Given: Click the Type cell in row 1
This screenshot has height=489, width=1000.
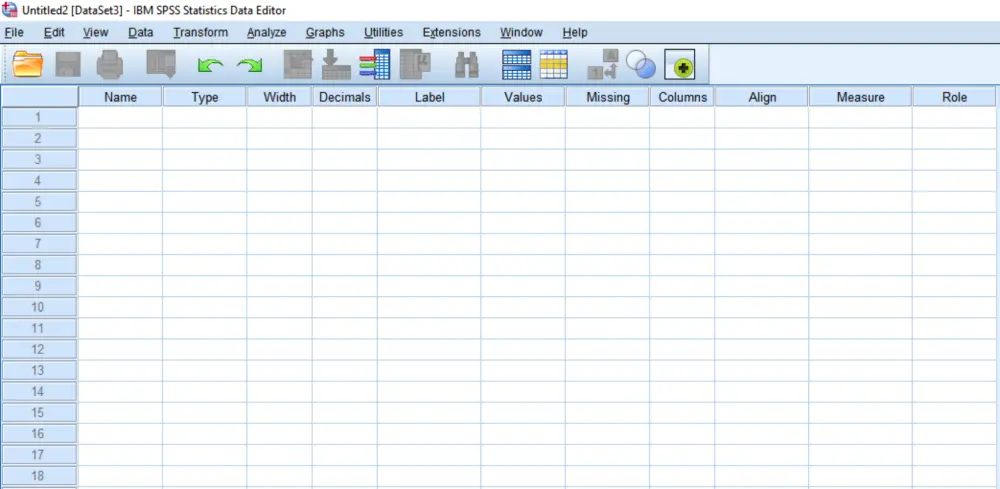Looking at the screenshot, I should click(x=205, y=117).
